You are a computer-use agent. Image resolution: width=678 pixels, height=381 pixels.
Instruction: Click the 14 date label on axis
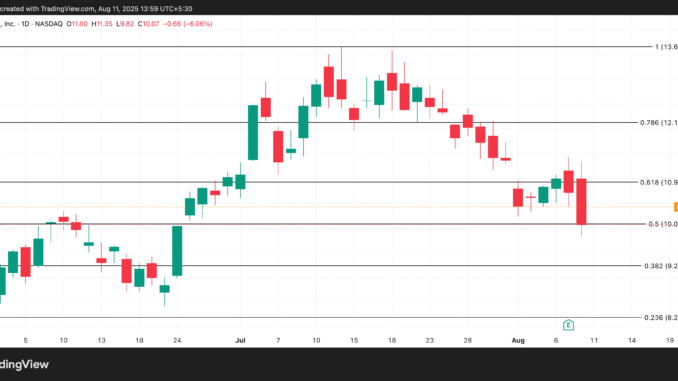click(632, 340)
